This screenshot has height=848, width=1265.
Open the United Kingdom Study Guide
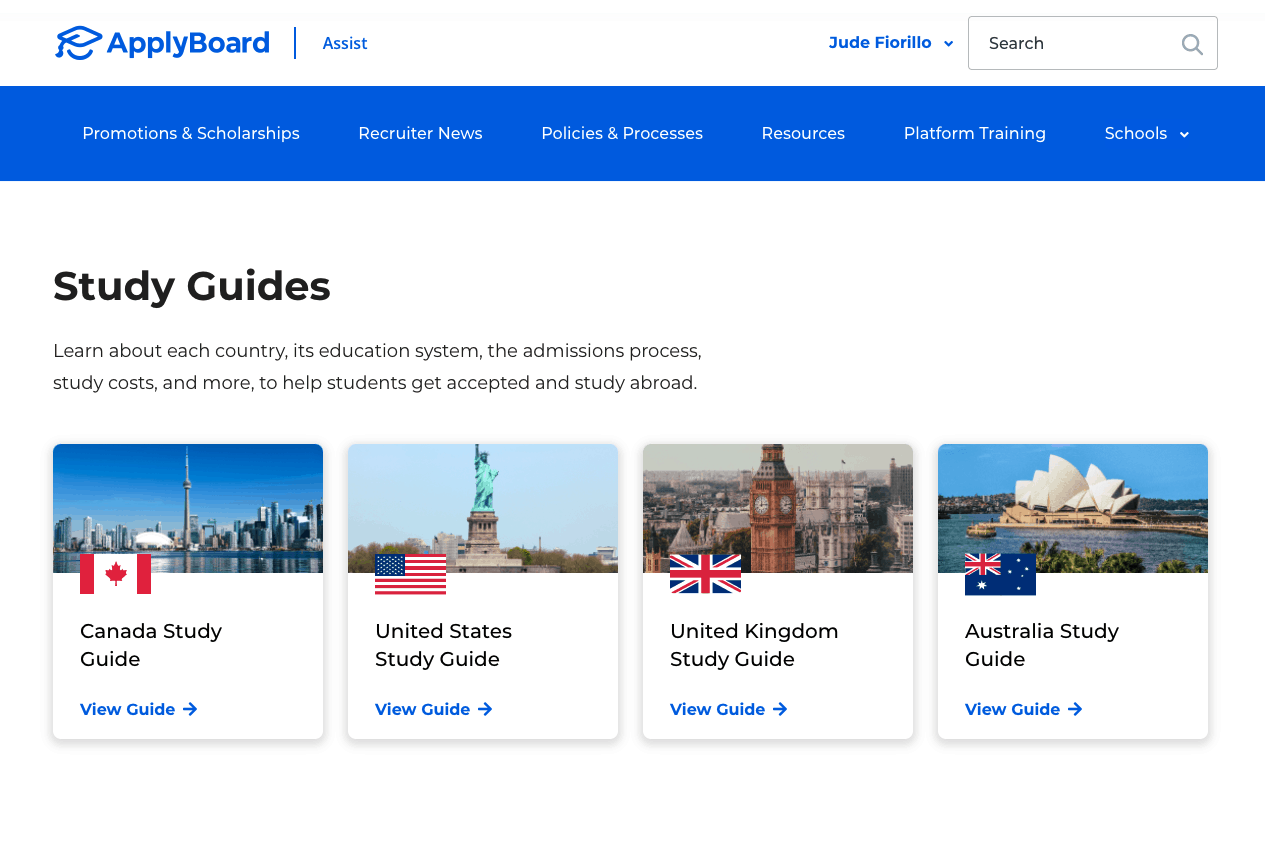tap(718, 709)
